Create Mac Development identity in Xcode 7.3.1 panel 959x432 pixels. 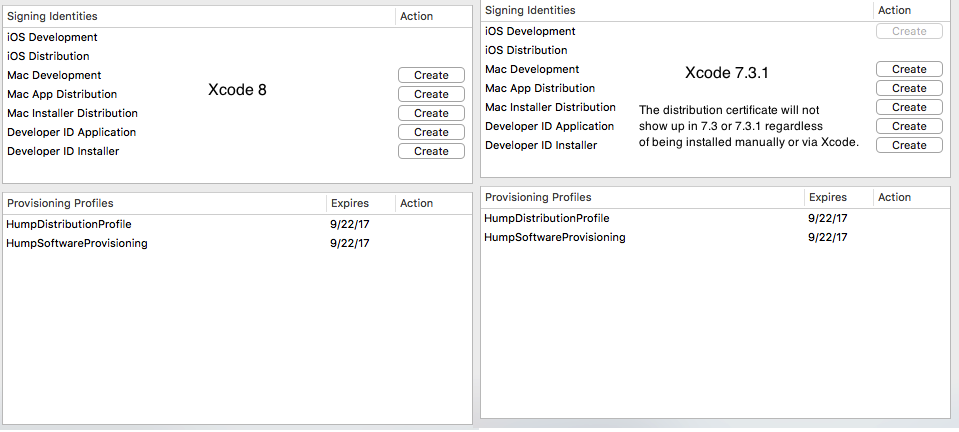coord(909,69)
